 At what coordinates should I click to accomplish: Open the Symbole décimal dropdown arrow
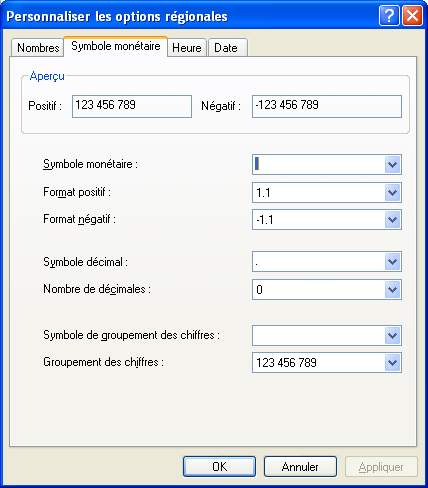[392, 262]
